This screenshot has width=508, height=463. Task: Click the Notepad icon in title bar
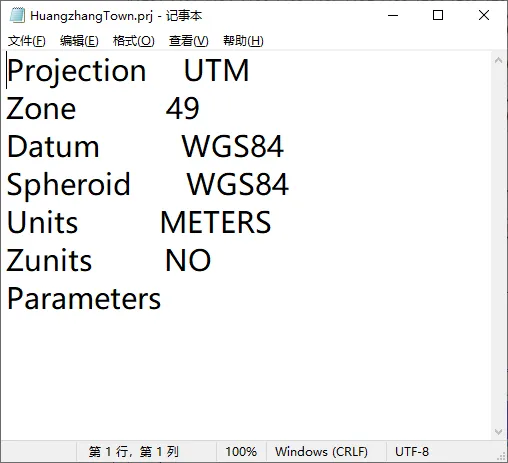(17, 16)
